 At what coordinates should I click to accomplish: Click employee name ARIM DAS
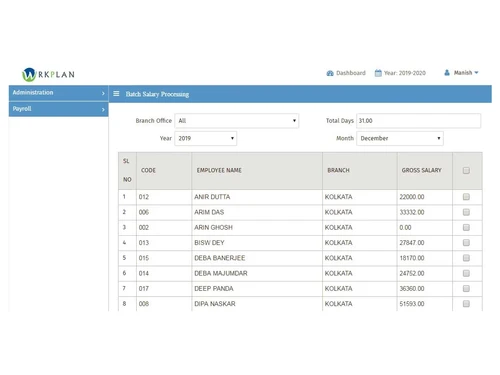point(209,212)
